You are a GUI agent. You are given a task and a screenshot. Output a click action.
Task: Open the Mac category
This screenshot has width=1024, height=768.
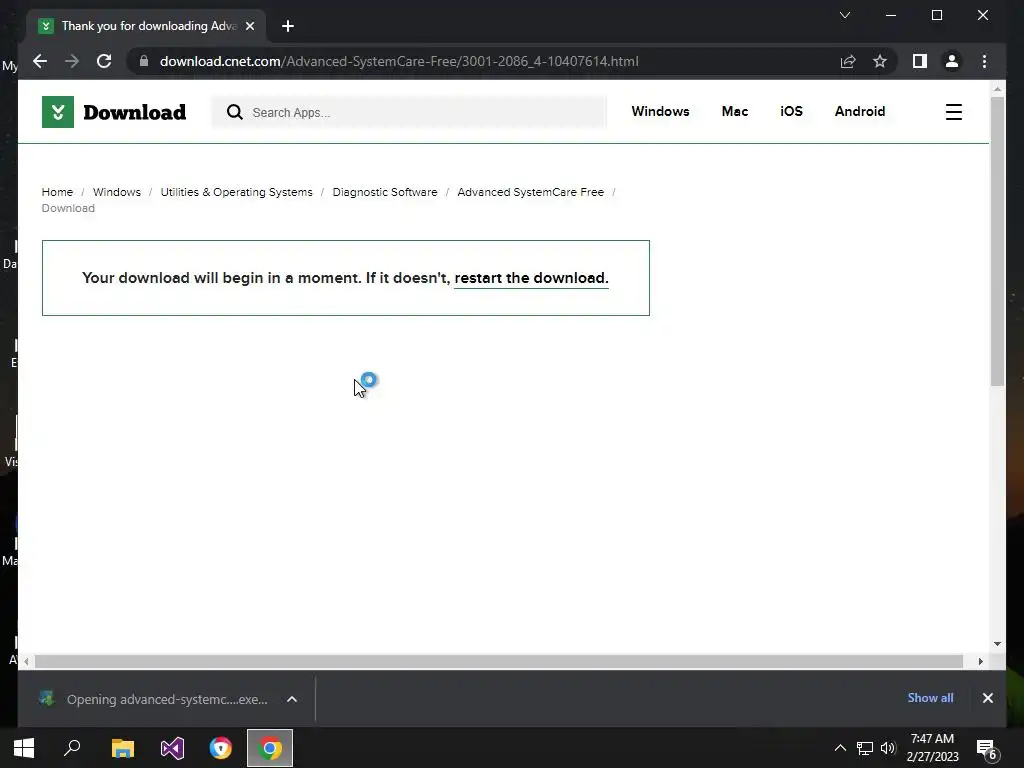coord(735,112)
